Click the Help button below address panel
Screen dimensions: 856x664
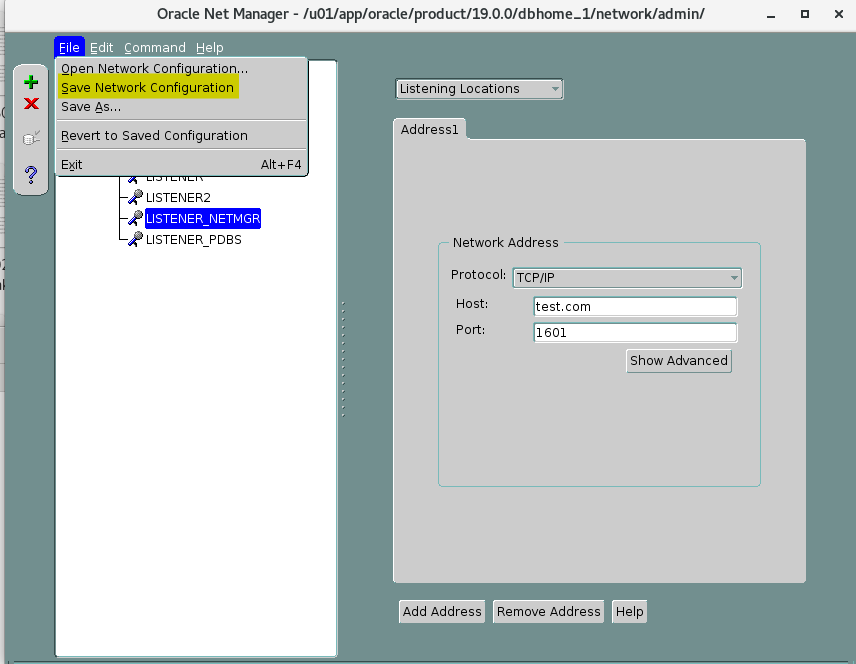coord(629,612)
